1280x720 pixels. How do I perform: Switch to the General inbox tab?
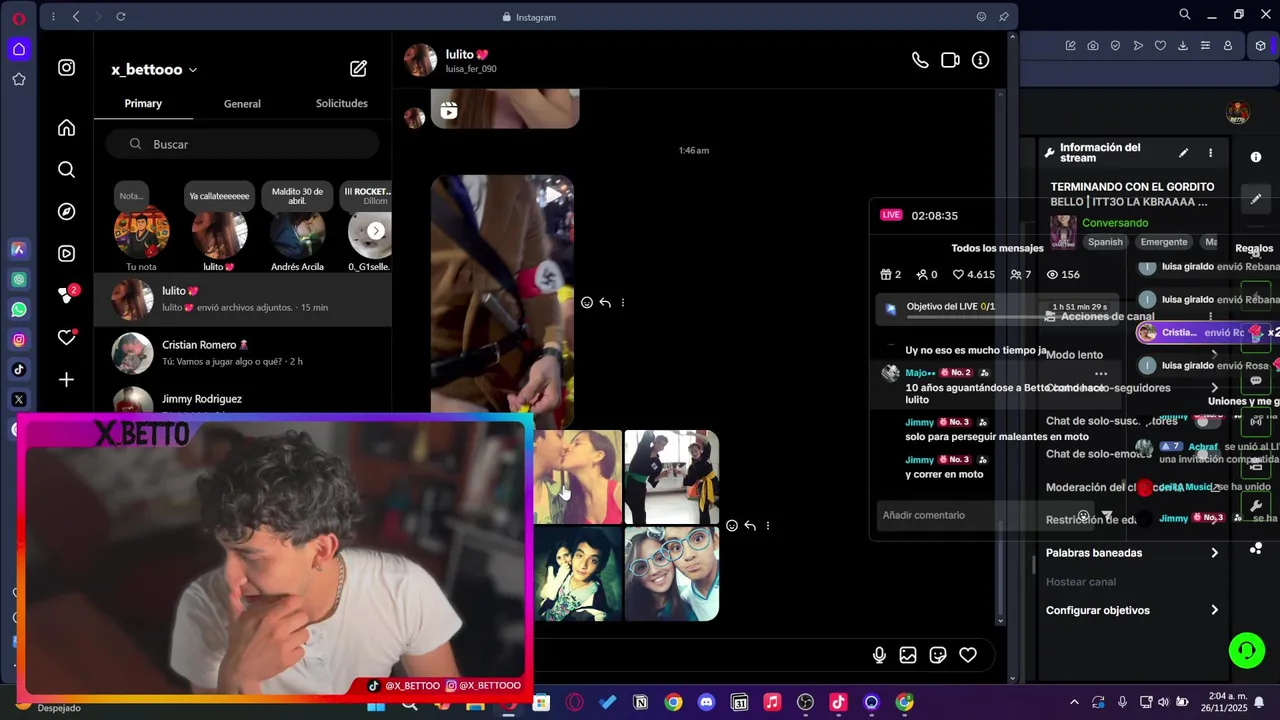(x=242, y=103)
